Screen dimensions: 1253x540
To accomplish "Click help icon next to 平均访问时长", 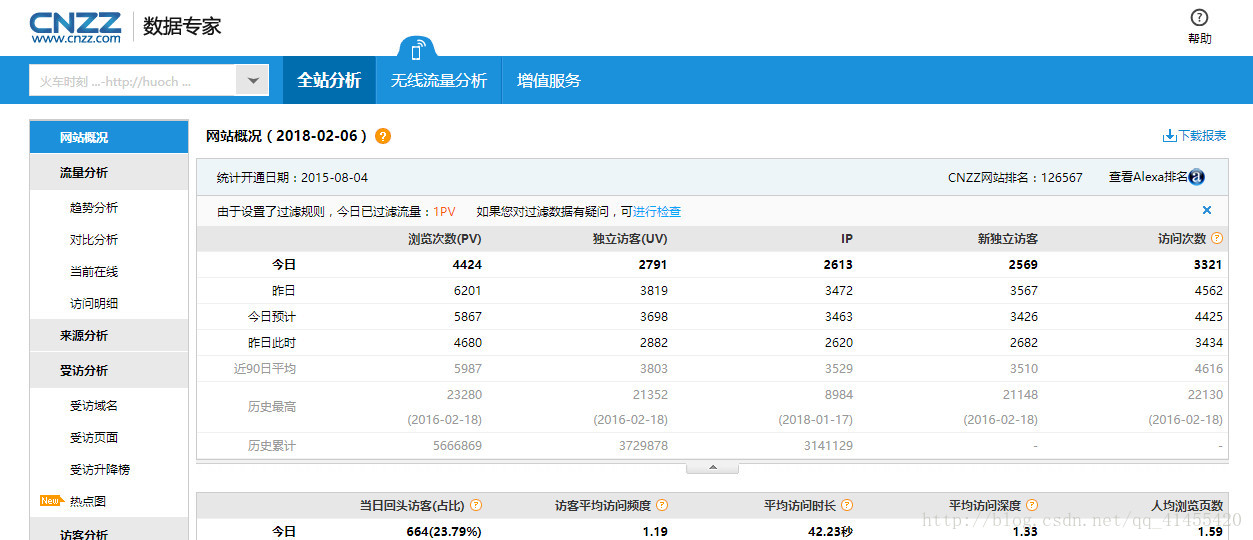I will (846, 506).
